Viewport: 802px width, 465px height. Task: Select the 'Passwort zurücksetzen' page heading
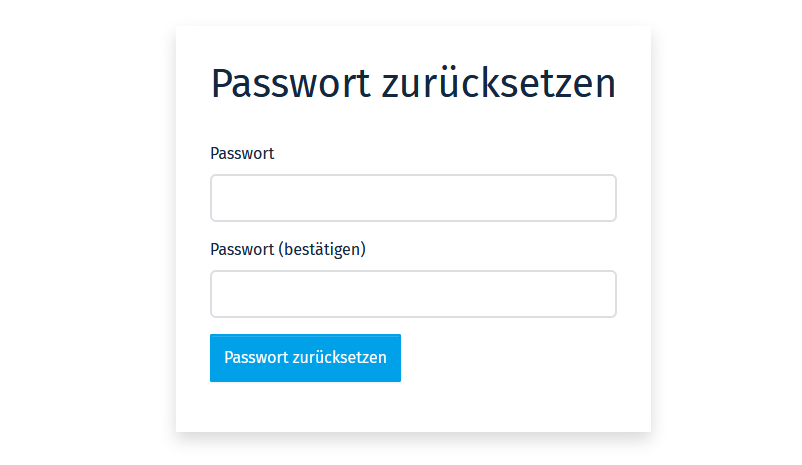(413, 83)
